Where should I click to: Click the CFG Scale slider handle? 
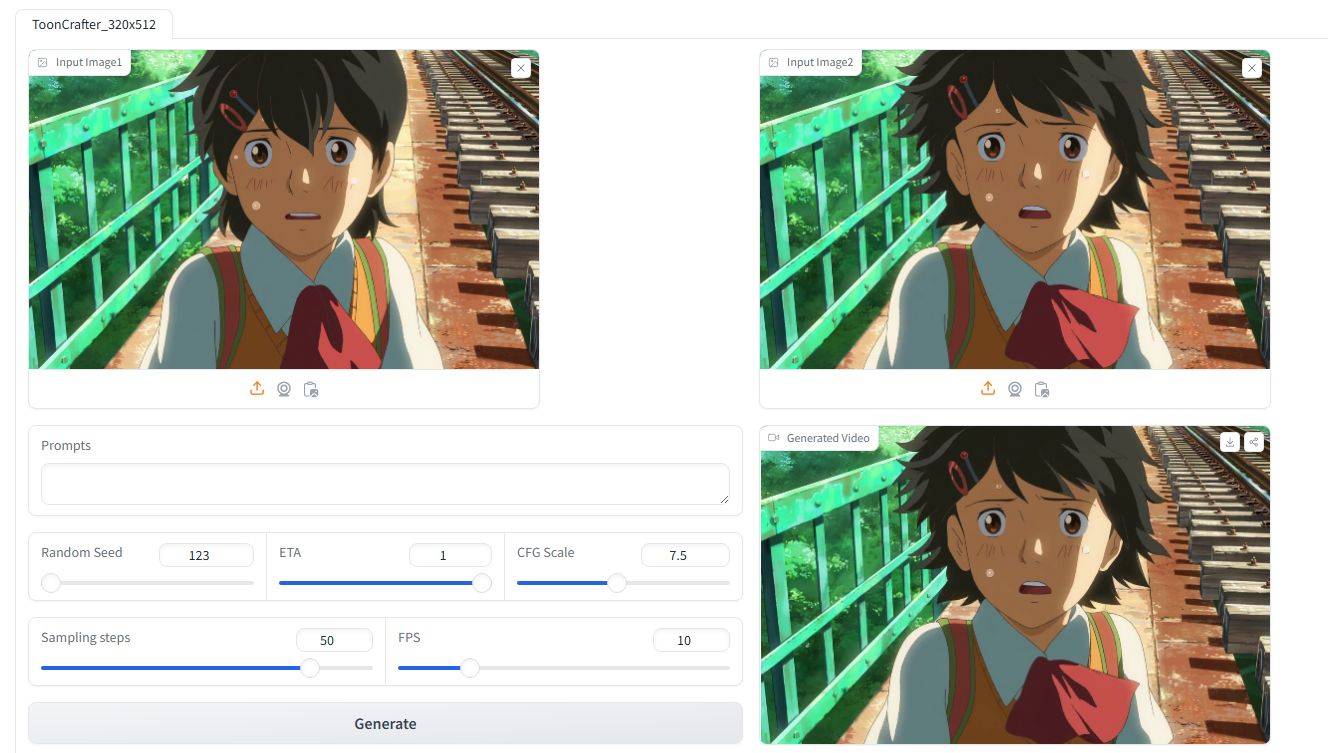coord(617,583)
